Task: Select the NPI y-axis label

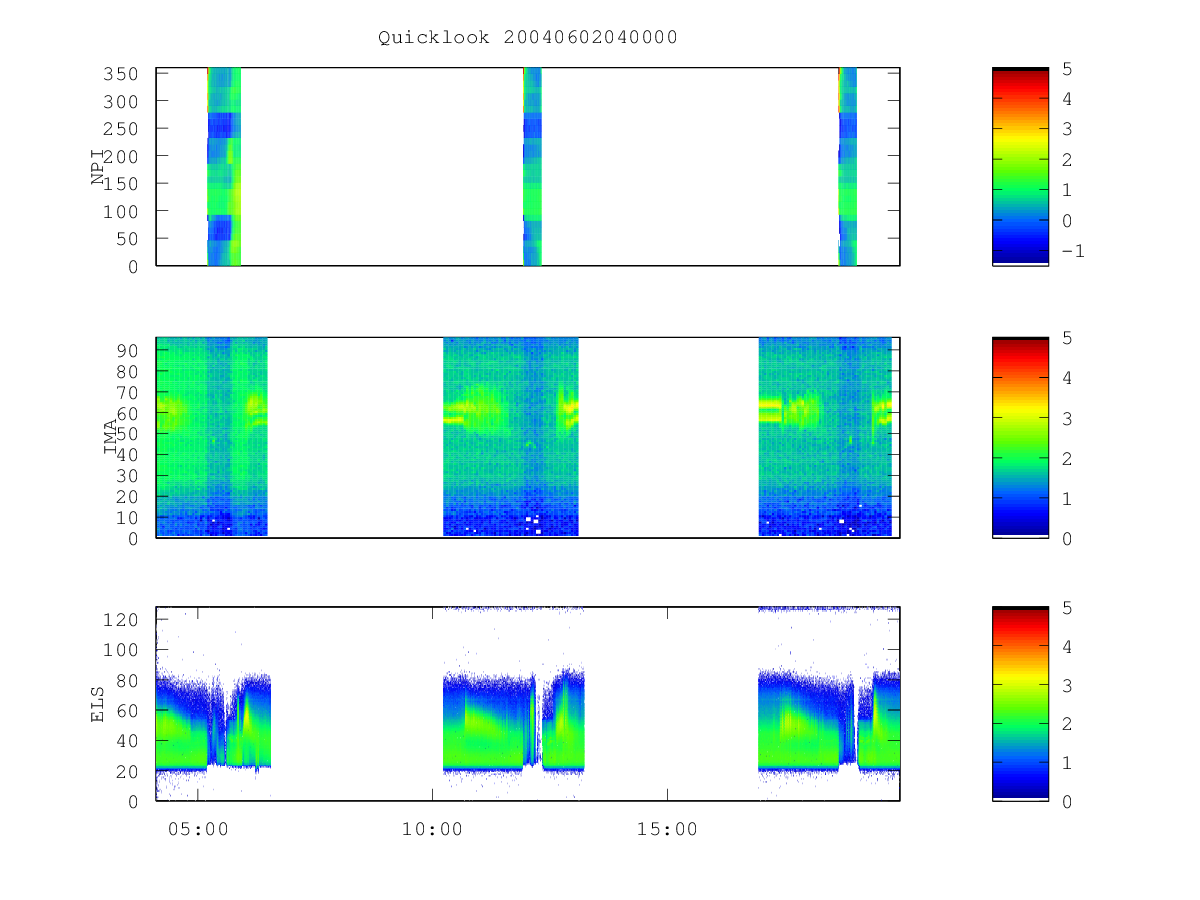Action: click(x=99, y=166)
